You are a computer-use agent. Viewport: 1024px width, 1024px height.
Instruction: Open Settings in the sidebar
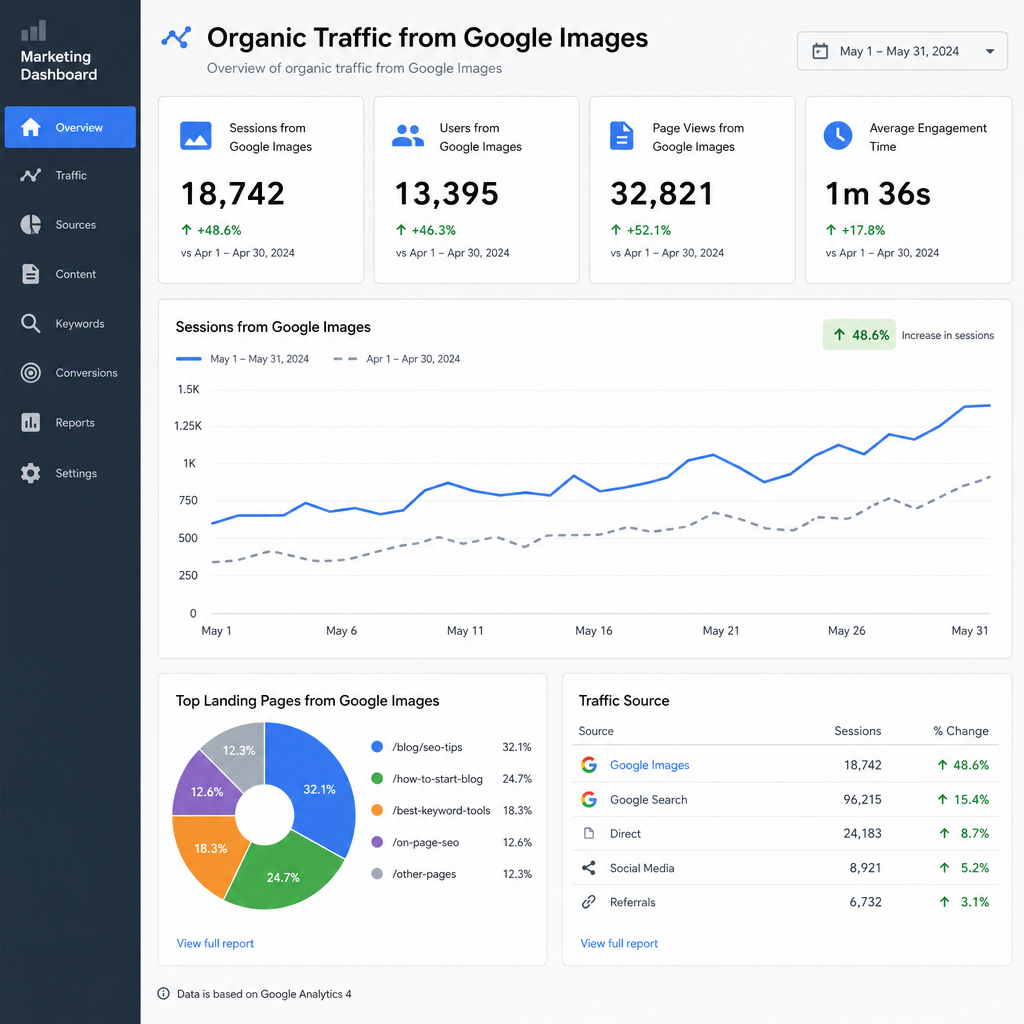(70, 473)
